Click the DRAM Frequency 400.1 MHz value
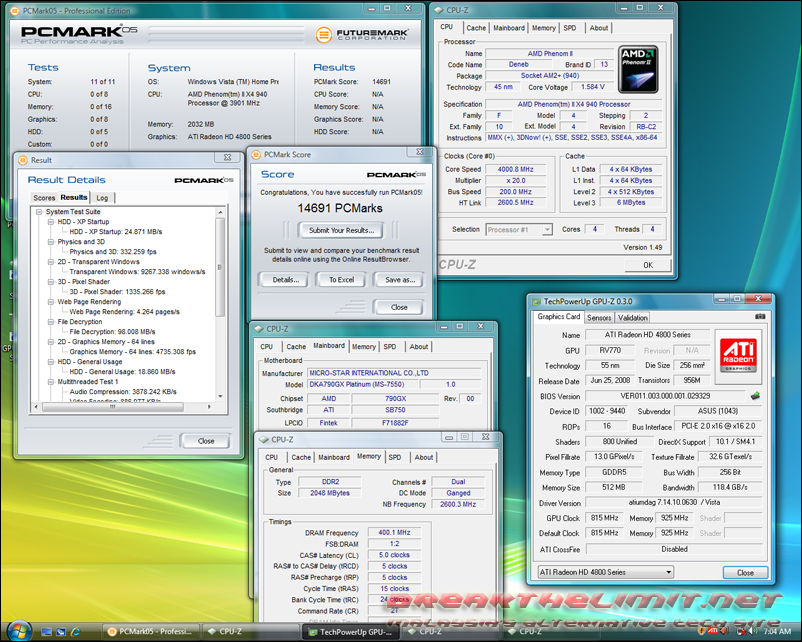 pyautogui.click(x=394, y=533)
